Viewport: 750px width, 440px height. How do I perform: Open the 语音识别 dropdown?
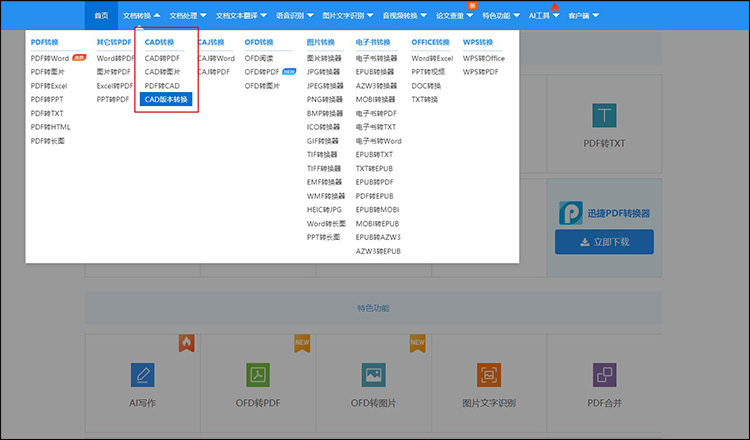point(295,15)
